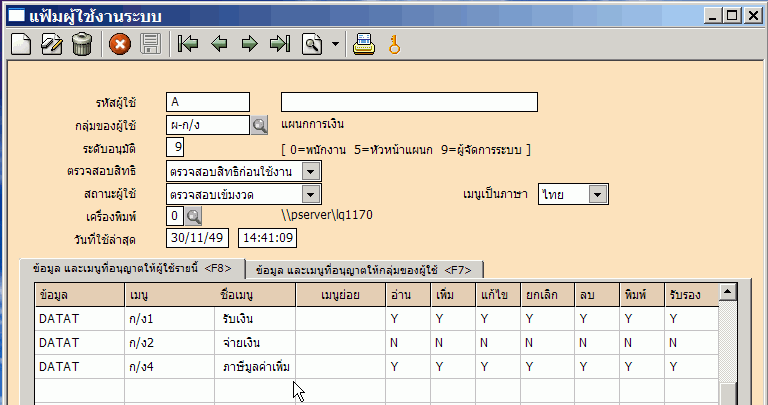Click the Delete trash can icon
The image size is (768, 405).
[x=82, y=44]
